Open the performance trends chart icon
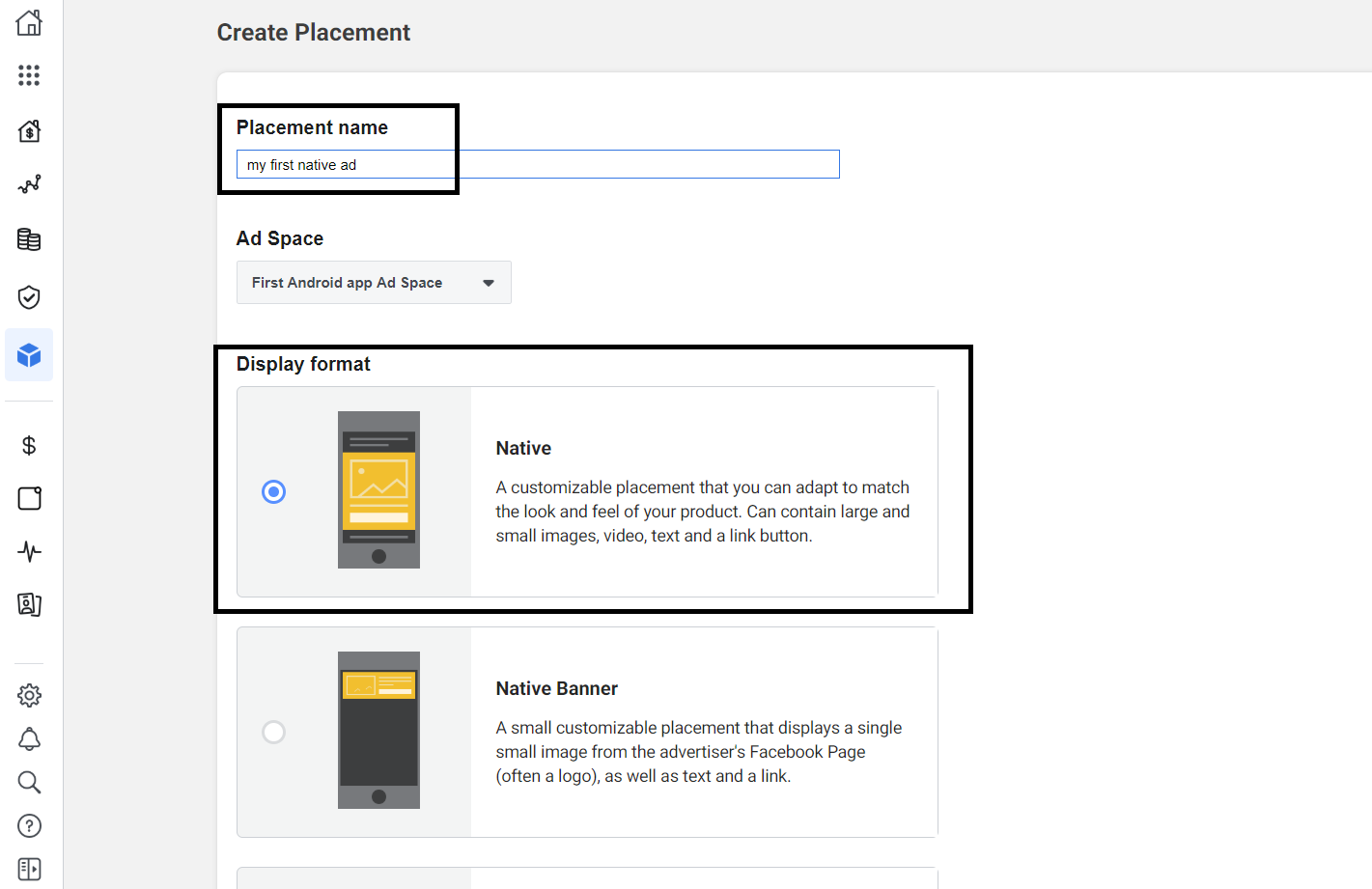Viewport: 1372px width, 889px height. [x=29, y=183]
